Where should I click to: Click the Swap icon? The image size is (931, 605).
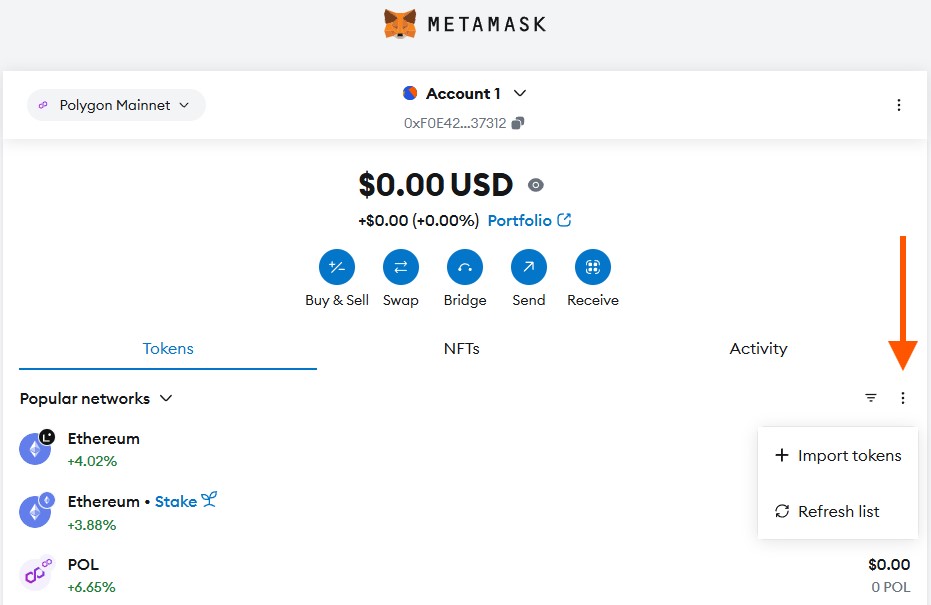pyautogui.click(x=401, y=267)
